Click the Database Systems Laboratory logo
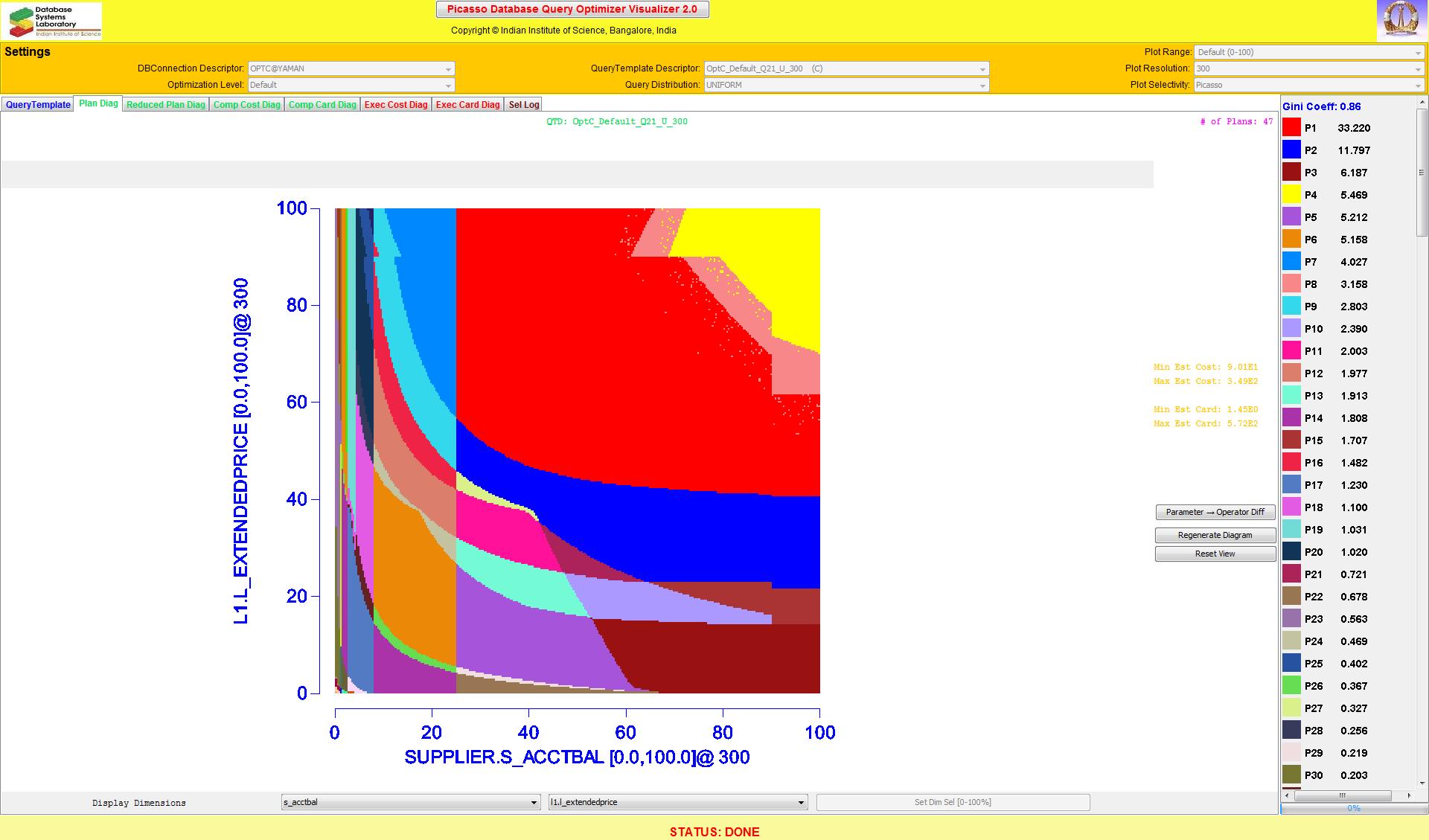The image size is (1429, 840). pos(52,21)
